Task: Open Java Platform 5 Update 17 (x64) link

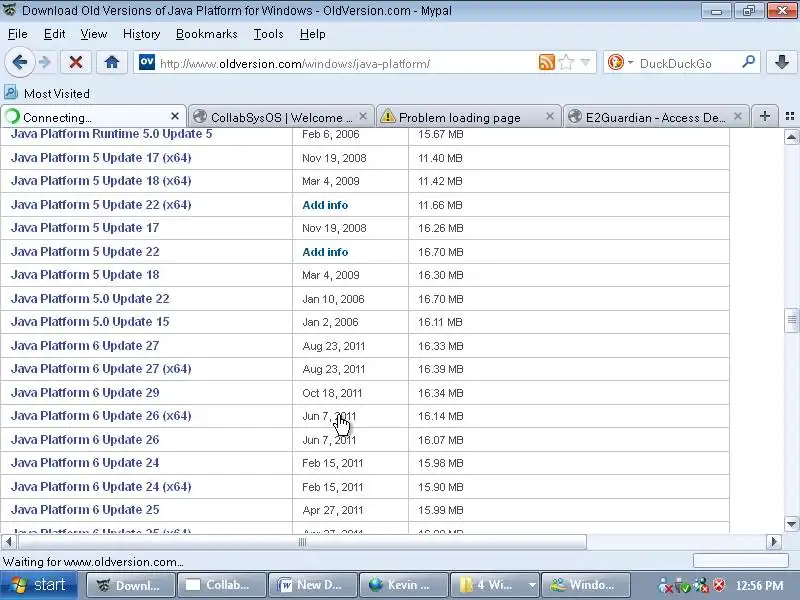Action: [101, 158]
